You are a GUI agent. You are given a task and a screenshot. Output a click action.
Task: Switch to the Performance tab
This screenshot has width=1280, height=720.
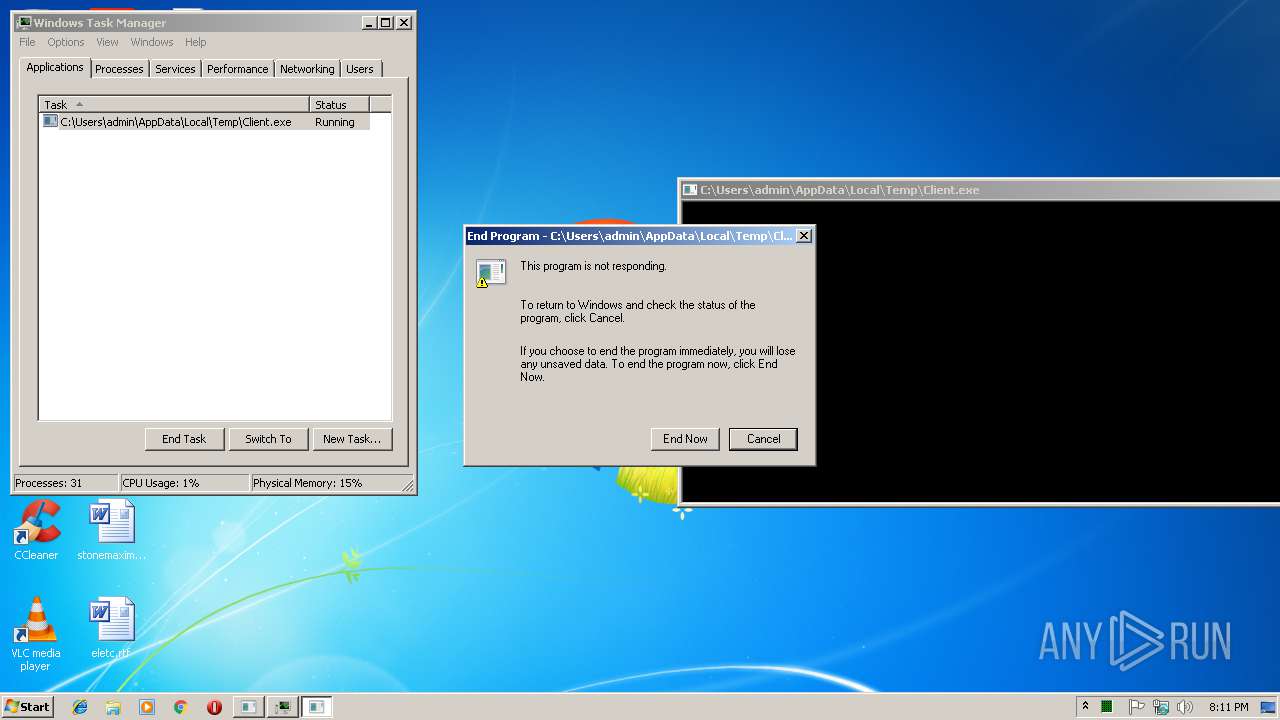pos(238,69)
